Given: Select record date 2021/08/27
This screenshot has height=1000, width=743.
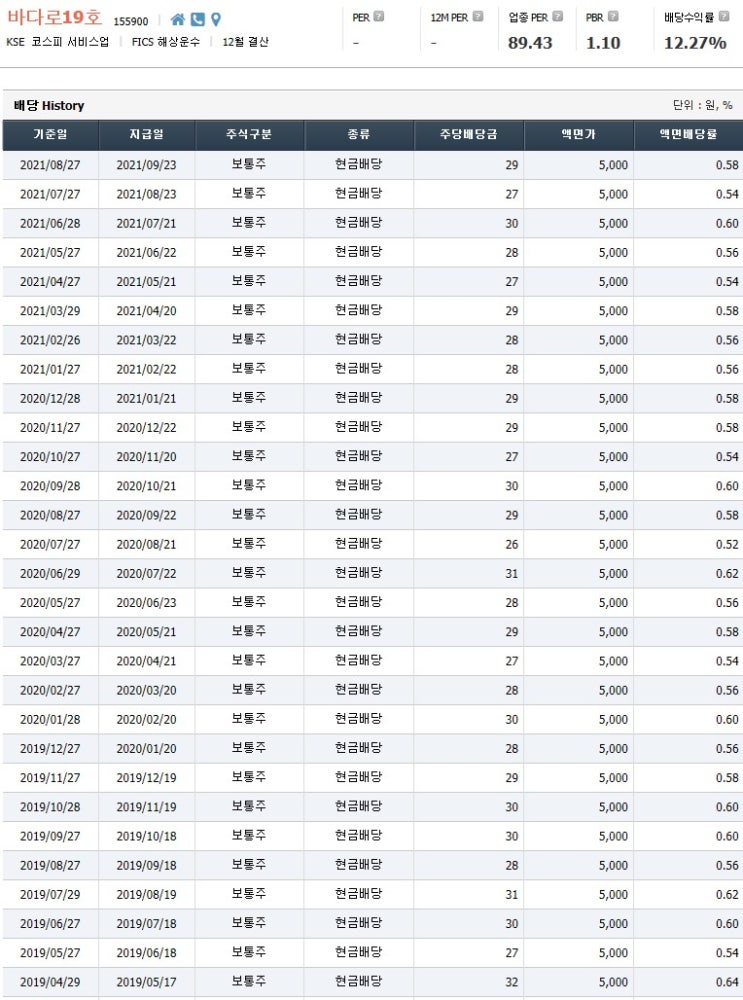Looking at the screenshot, I should tap(50, 165).
